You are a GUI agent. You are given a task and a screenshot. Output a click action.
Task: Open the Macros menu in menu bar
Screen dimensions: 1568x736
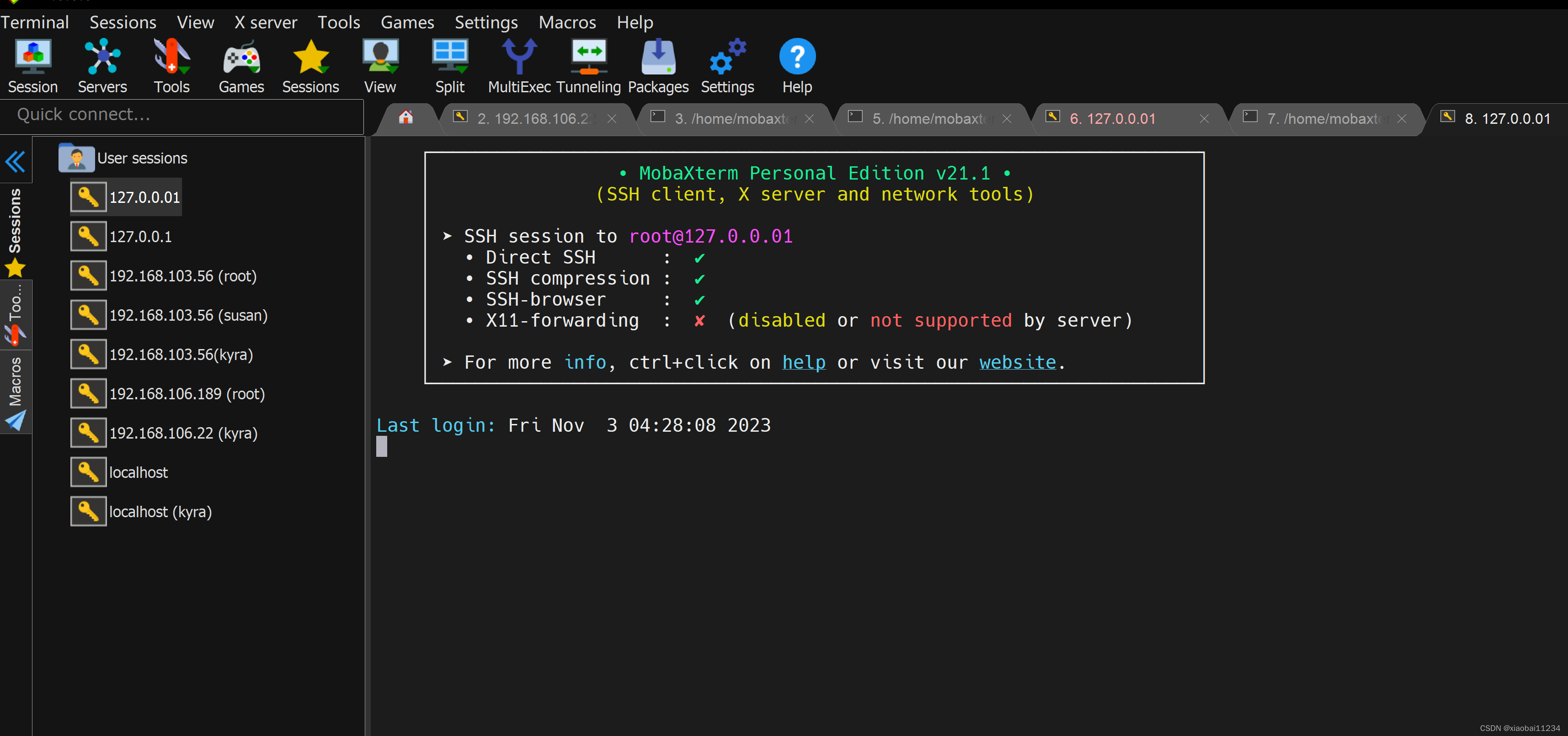(x=567, y=22)
